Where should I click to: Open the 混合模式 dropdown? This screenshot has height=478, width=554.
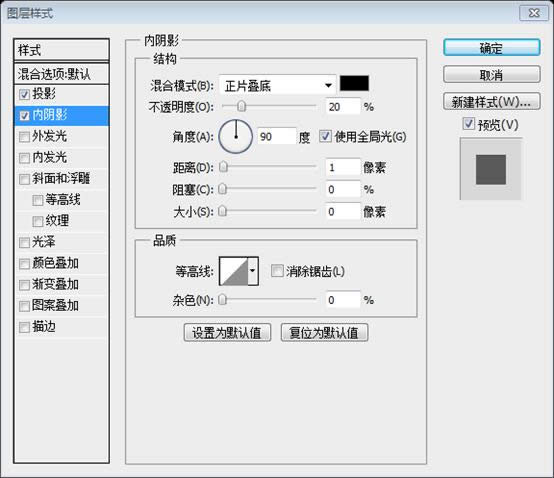click(x=278, y=85)
